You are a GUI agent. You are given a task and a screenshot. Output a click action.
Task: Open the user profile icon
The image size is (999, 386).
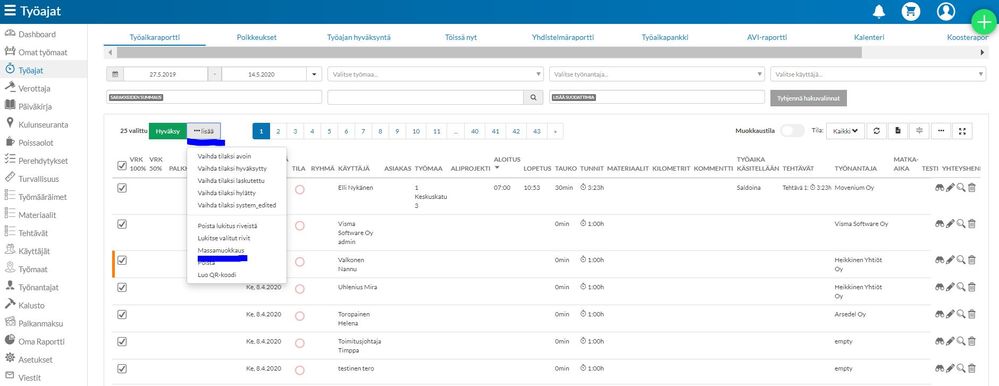point(946,11)
